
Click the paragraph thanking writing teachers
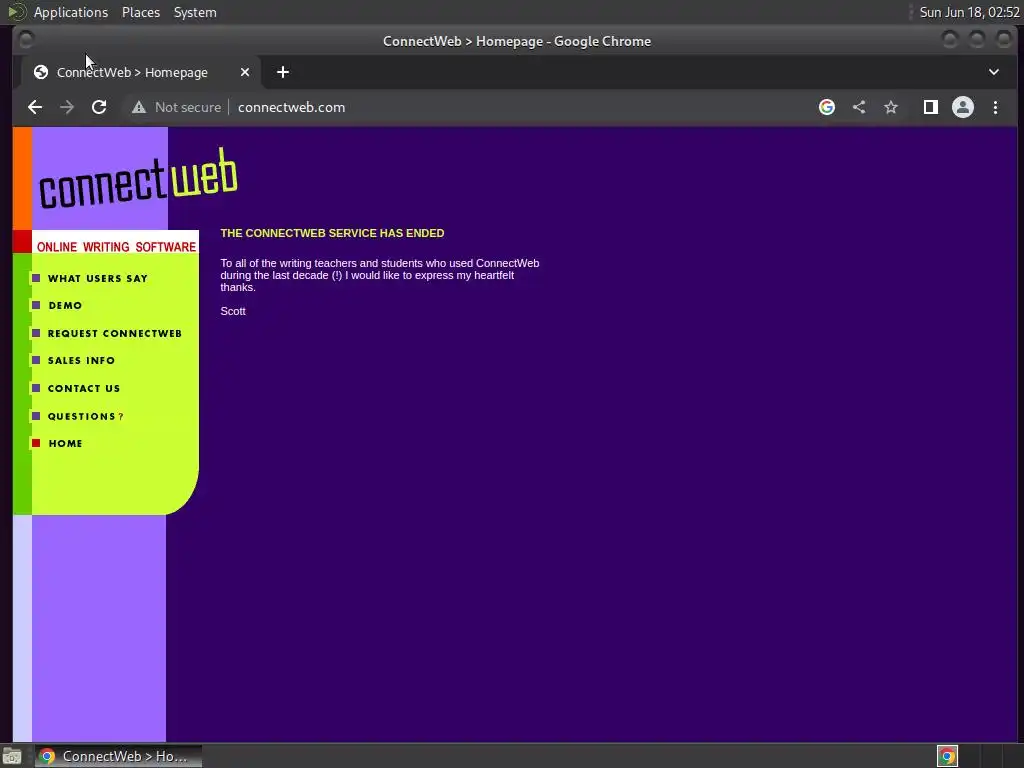(x=379, y=275)
